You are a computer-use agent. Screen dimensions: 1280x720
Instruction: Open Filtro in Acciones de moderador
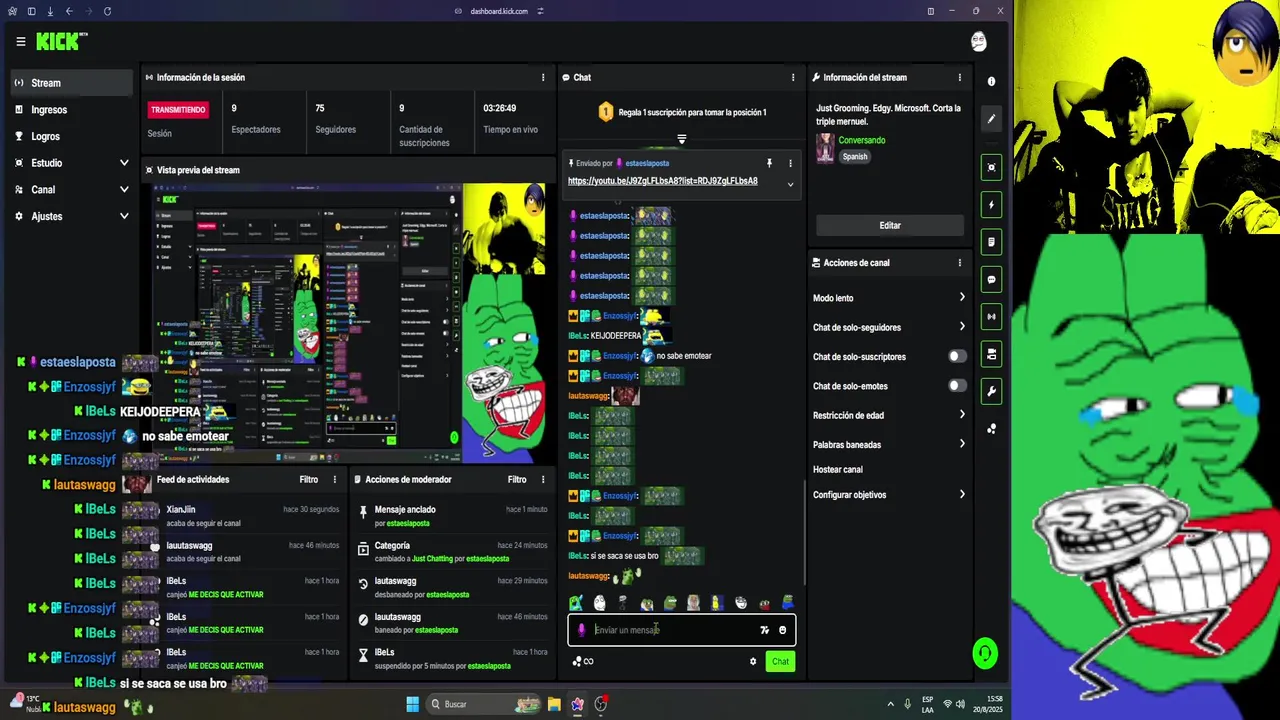516,479
